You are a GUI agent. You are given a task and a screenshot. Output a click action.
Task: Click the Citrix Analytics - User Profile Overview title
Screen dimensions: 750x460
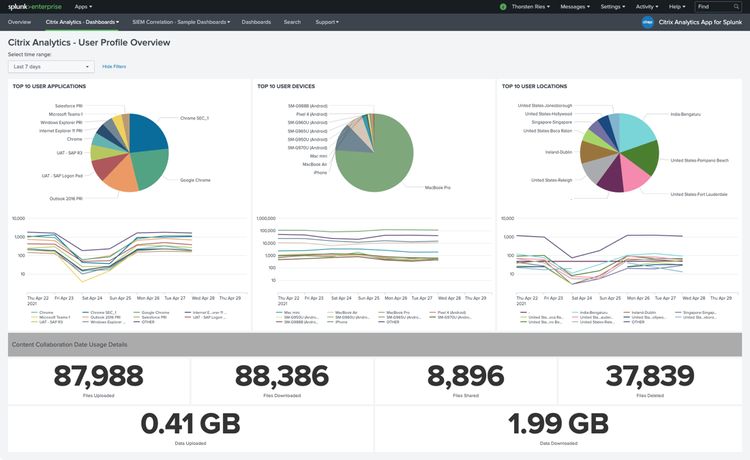89,43
